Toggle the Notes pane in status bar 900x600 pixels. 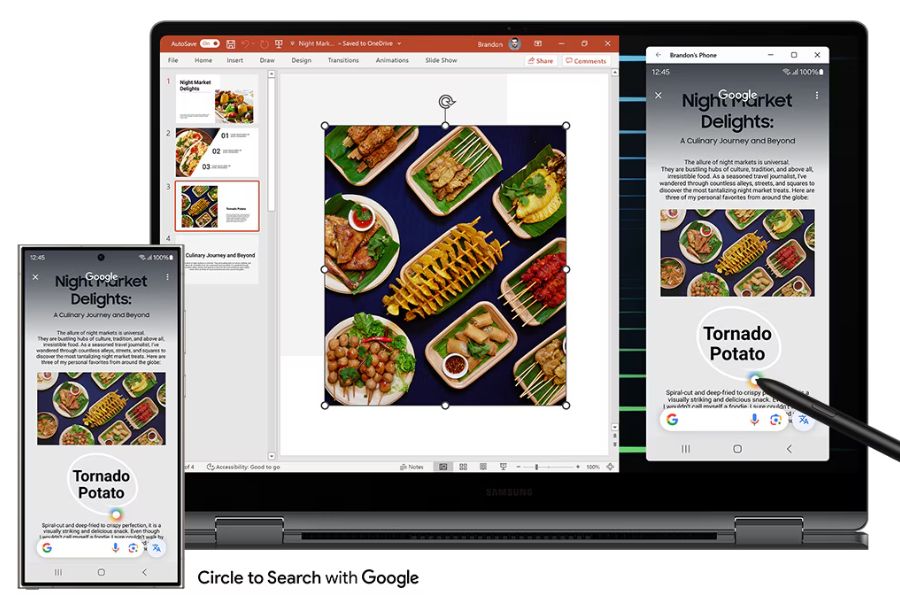pos(412,467)
